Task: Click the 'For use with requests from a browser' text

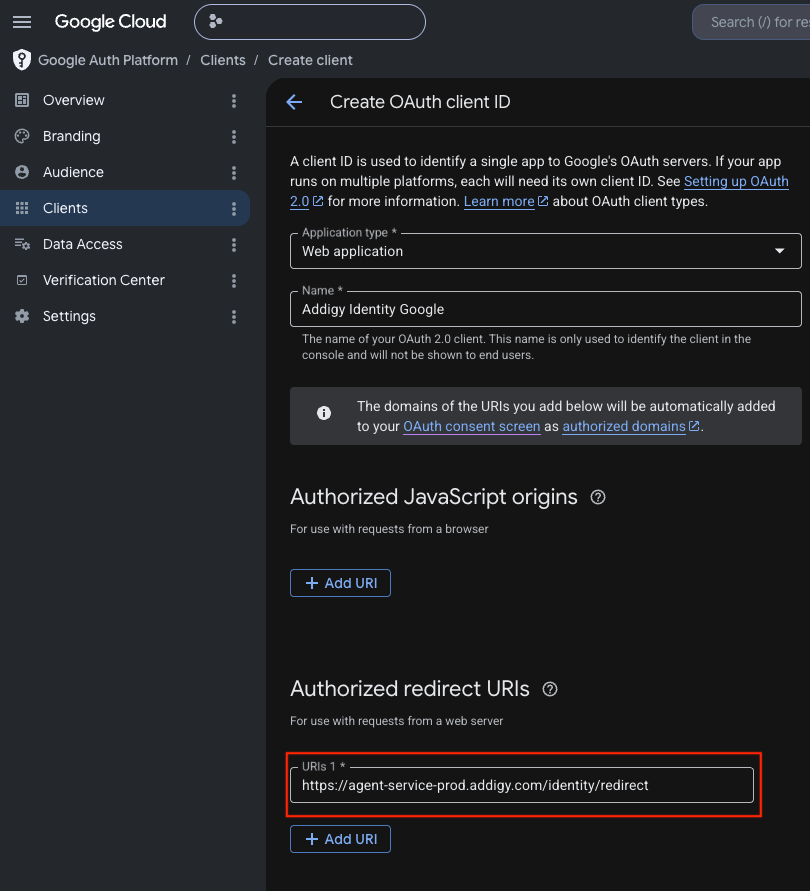Action: (389, 529)
